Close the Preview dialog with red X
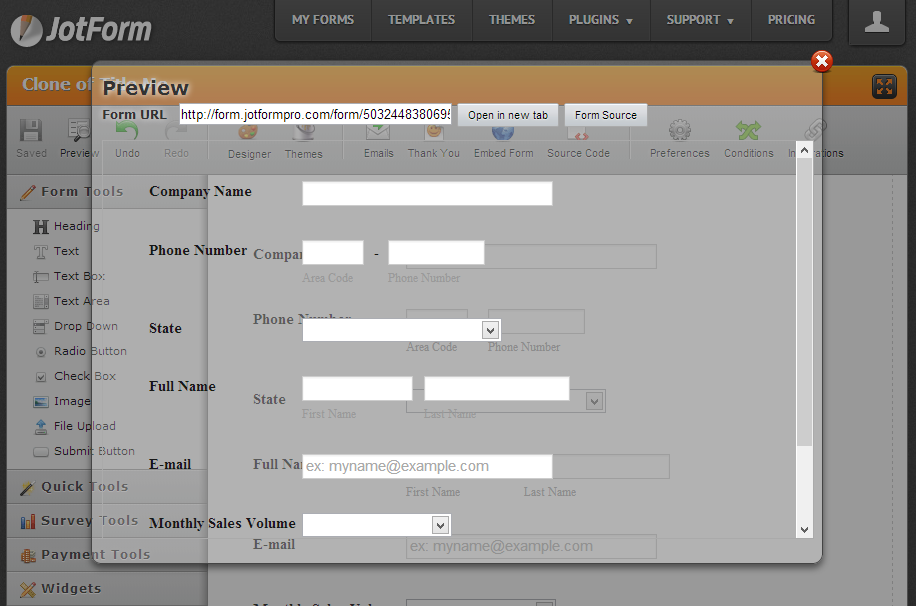 821,61
